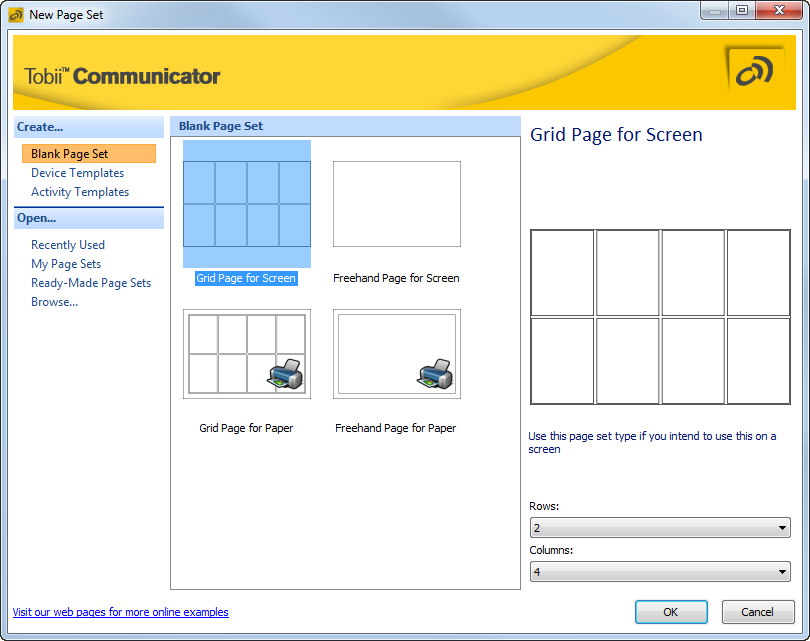Viewport: 810px width, 641px height.
Task: Click Browse... to find a page set
Action: [54, 302]
